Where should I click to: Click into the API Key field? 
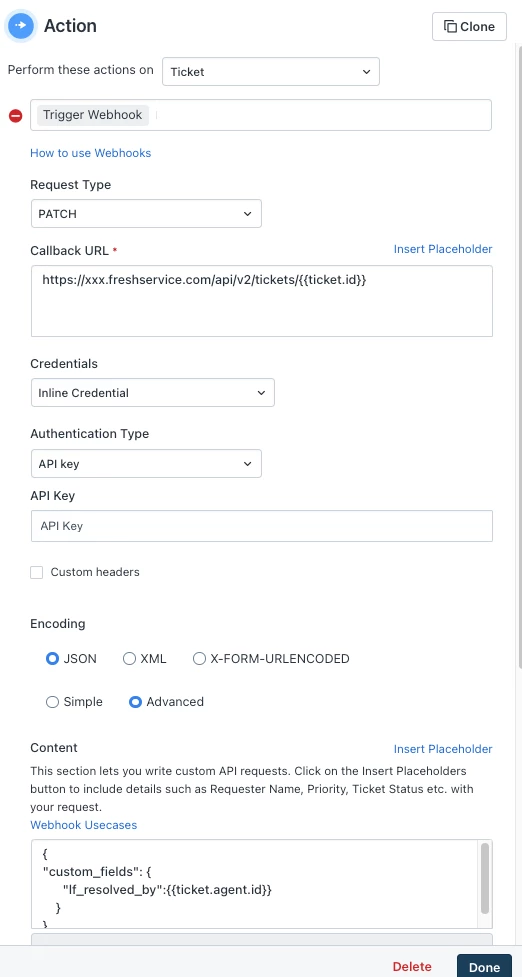click(x=262, y=526)
